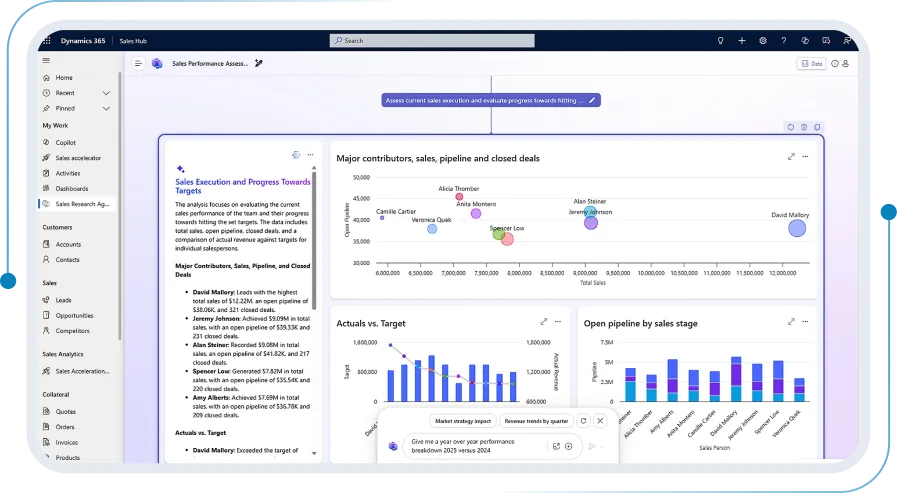Click the Copilot icon in top bar
Image resolution: width=897 pixels, height=493 pixels.
tap(805, 41)
